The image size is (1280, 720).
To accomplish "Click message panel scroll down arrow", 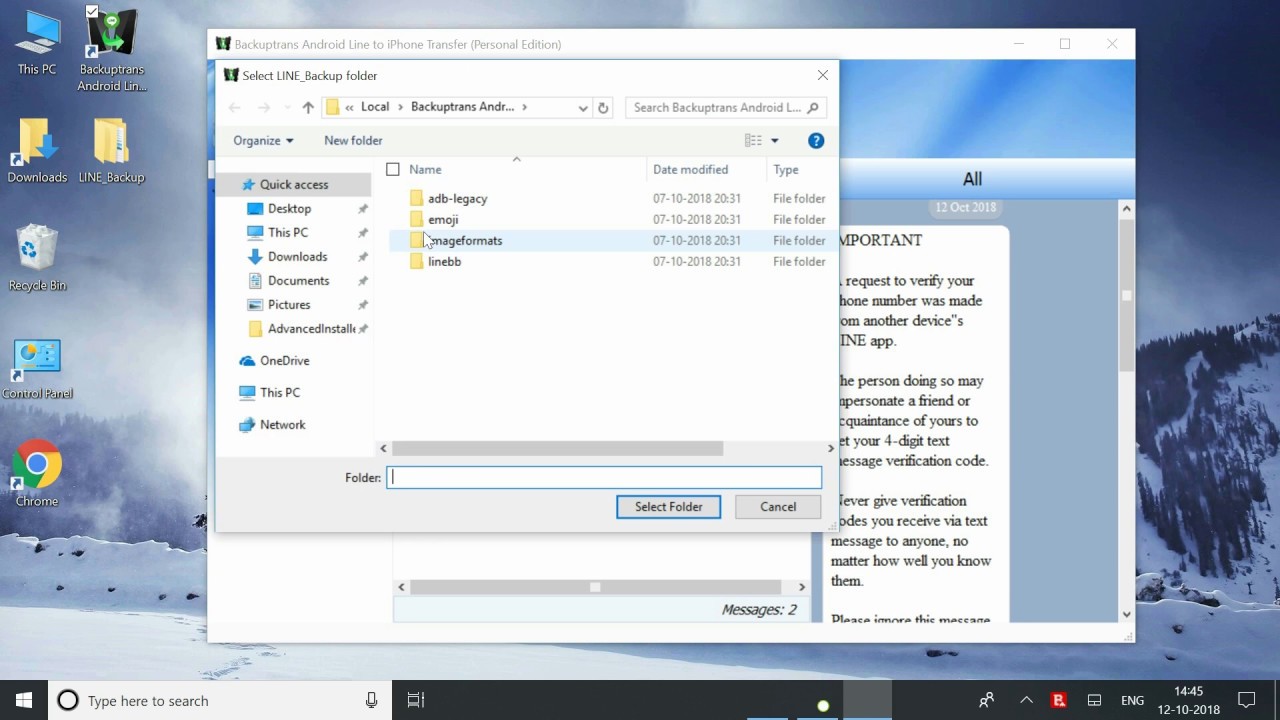I will [x=1127, y=615].
